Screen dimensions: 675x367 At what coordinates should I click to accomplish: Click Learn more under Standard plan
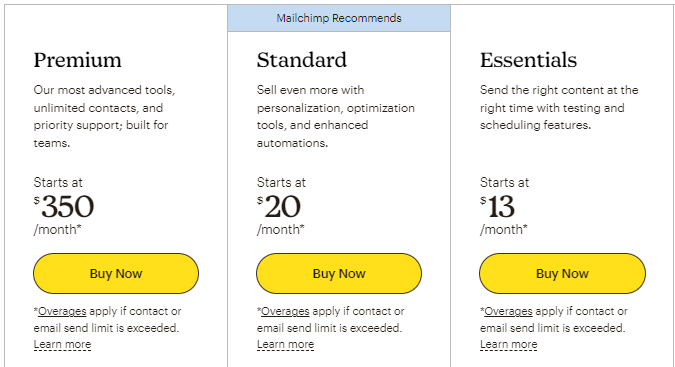[285, 345]
